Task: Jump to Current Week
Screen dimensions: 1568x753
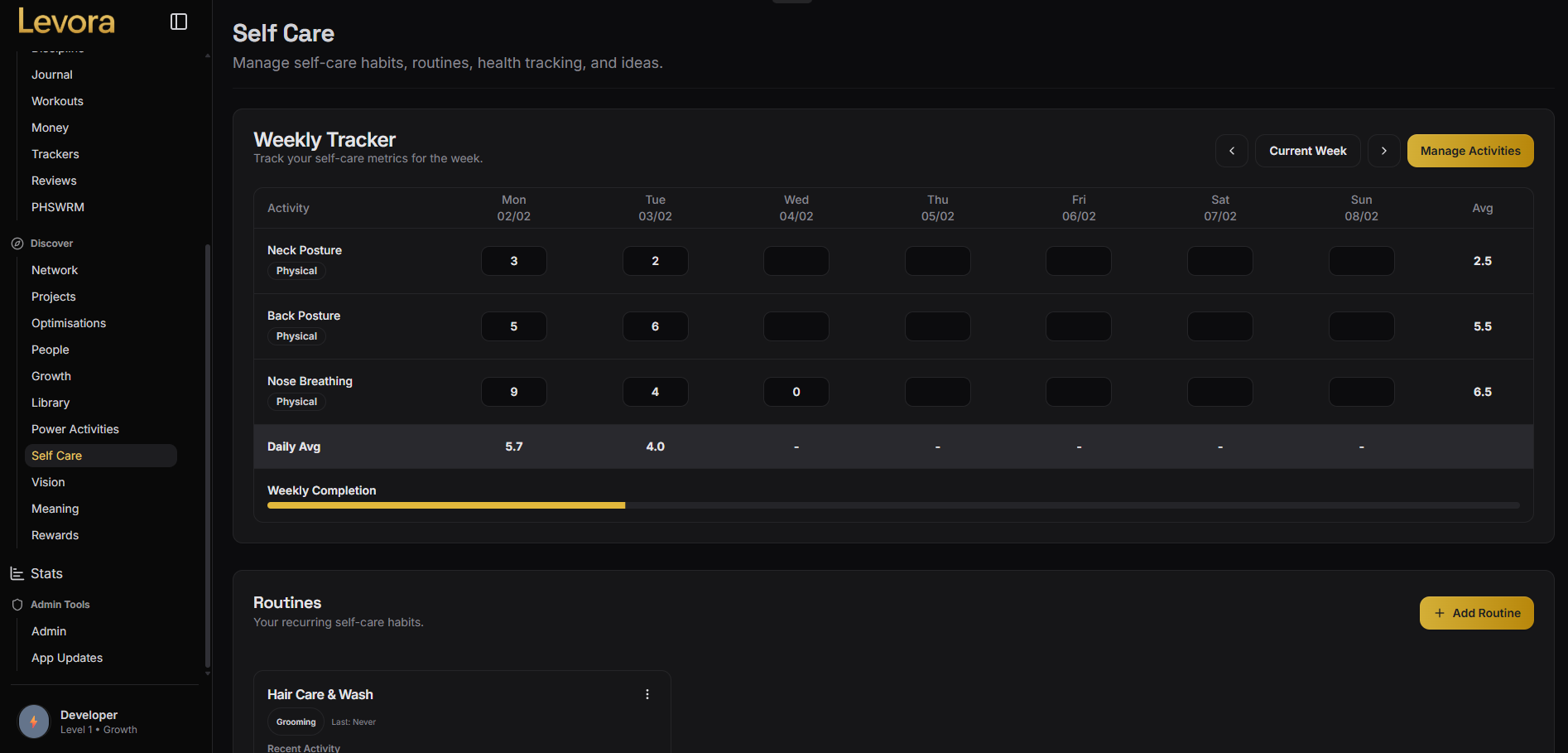Action: (1307, 151)
